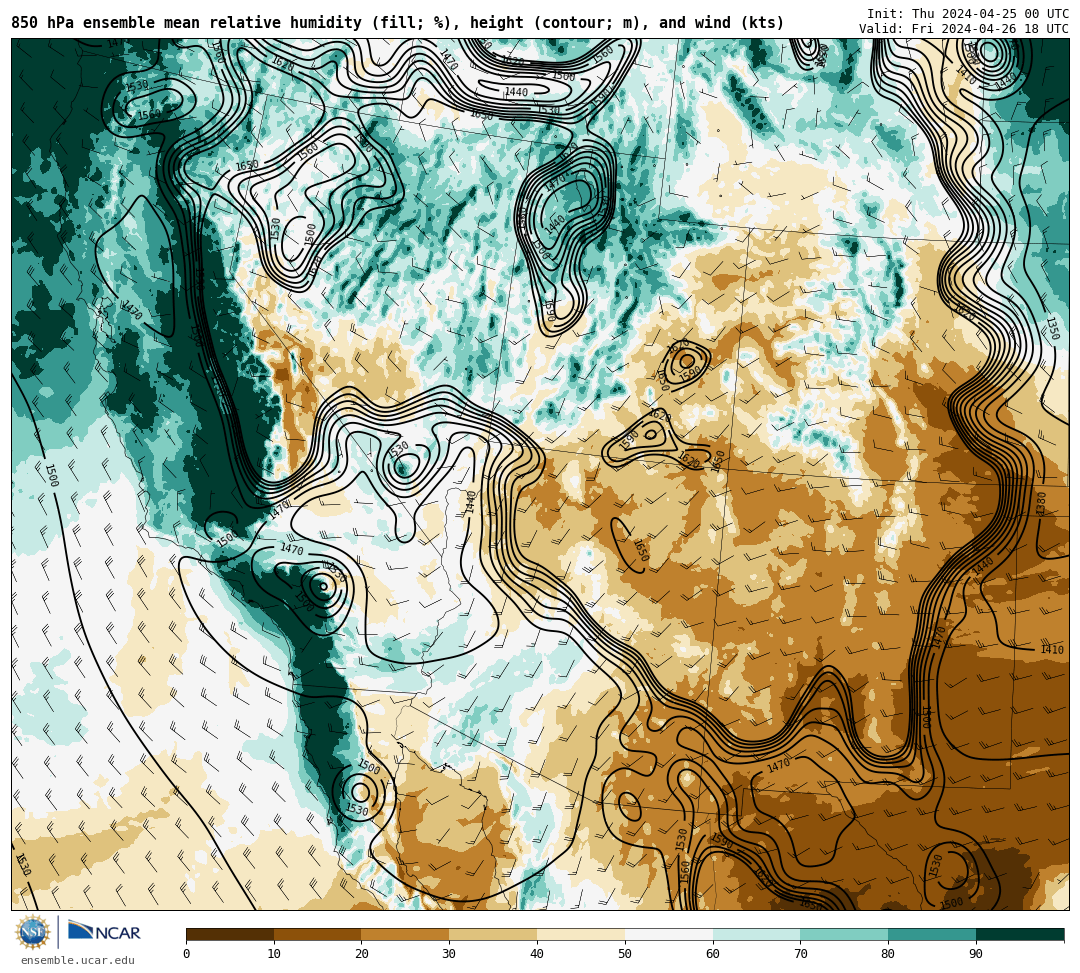
Task: Click the Init: Thu 2024-04-25 00 UTC text
Action: coord(967,14)
